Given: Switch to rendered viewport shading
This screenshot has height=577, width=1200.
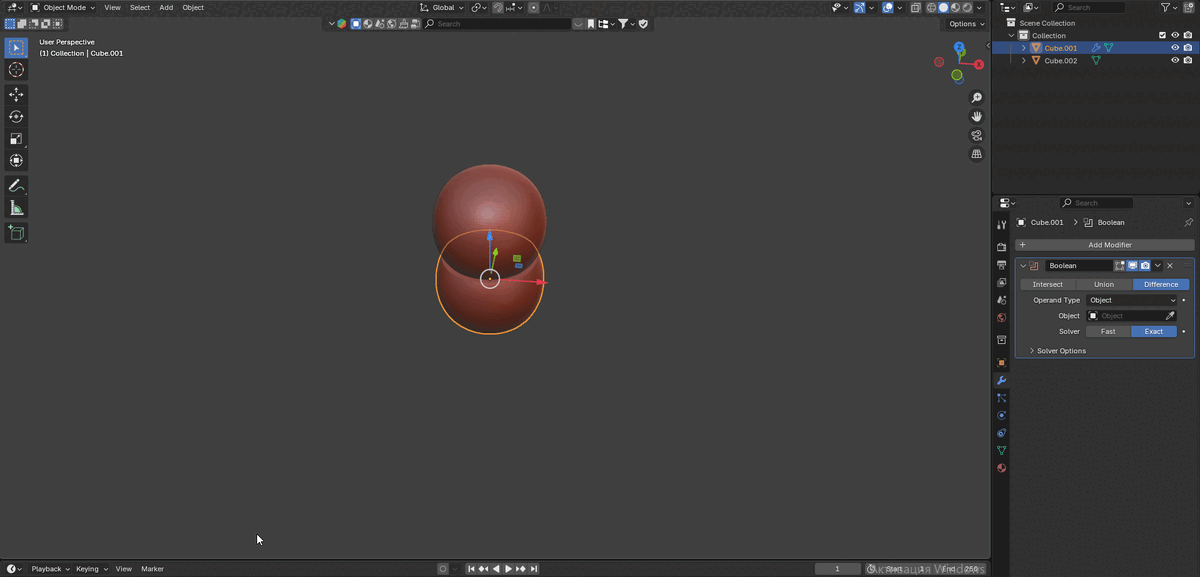Looking at the screenshot, I should point(968,7).
